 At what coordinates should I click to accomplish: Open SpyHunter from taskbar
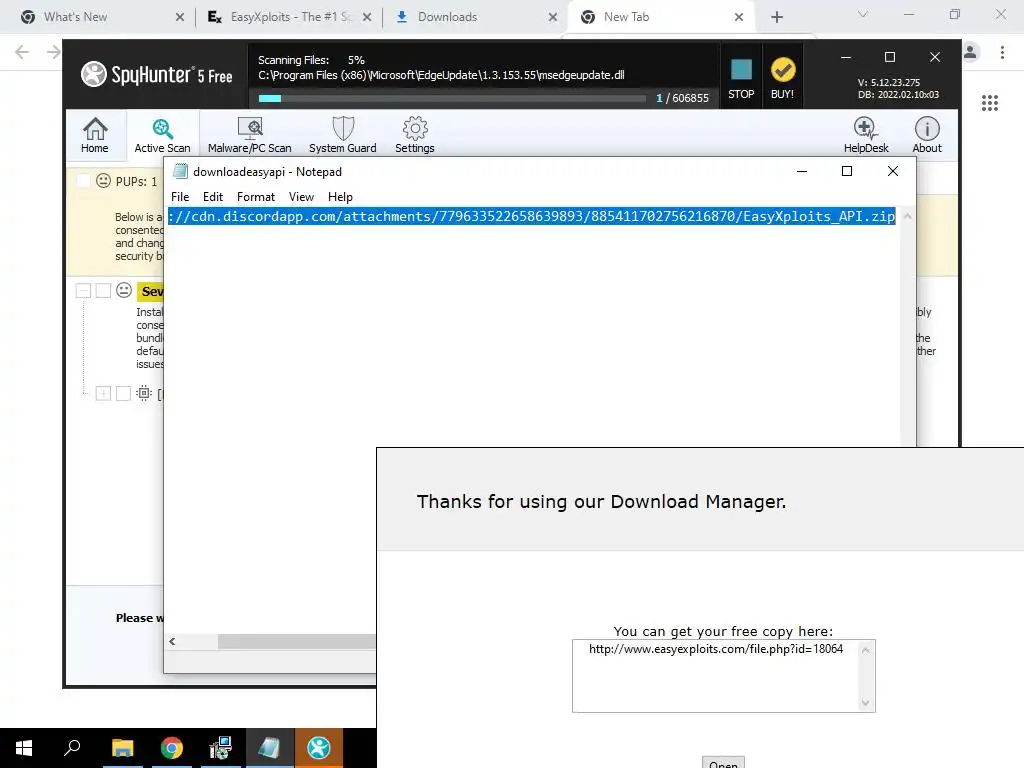point(319,748)
